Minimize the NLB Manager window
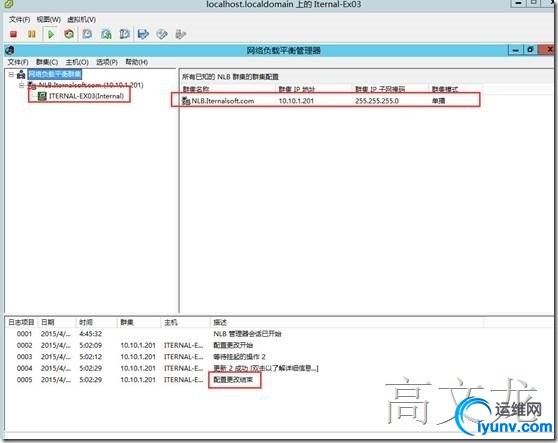 [x=515, y=50]
